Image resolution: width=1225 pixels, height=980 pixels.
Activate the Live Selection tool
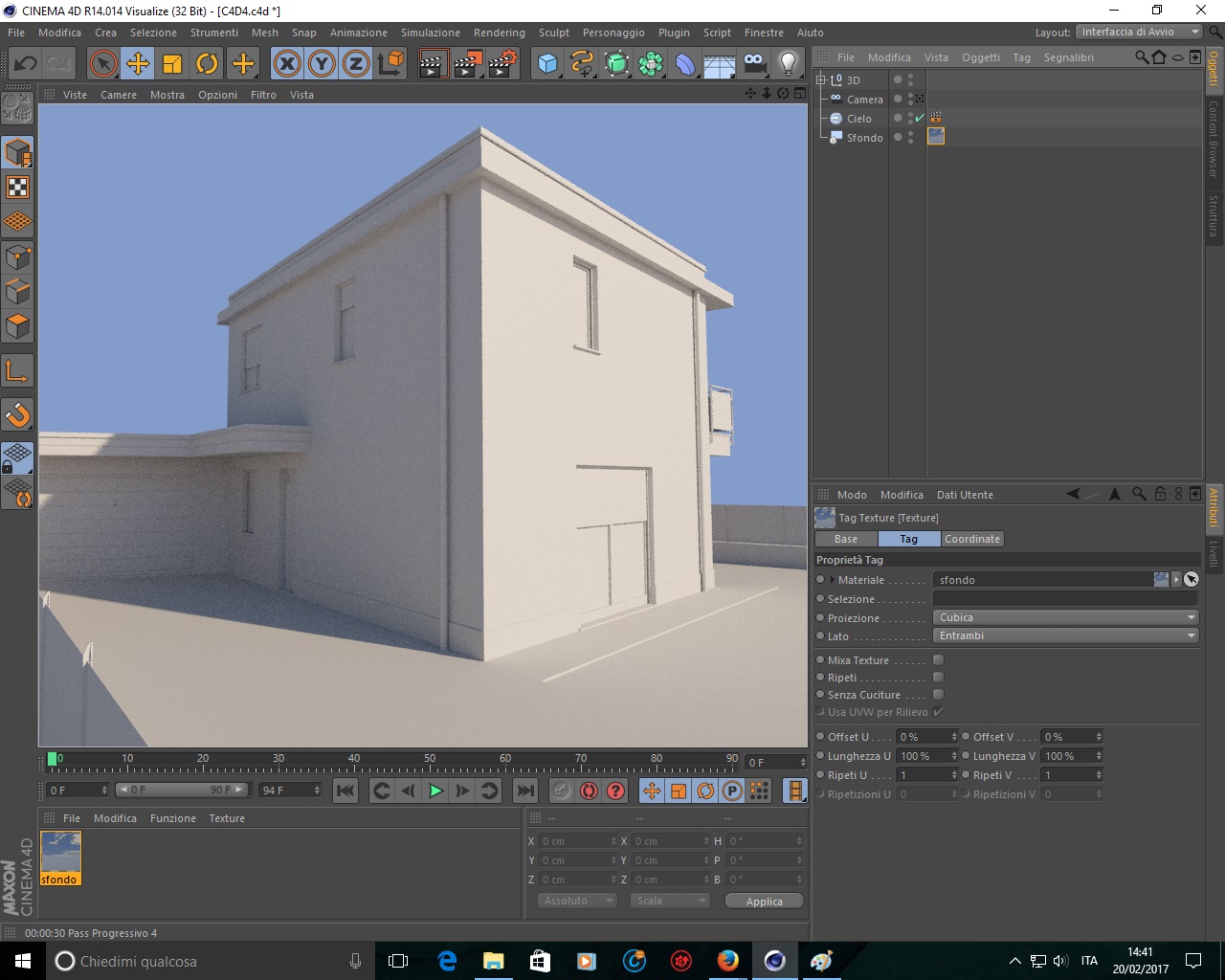coord(103,64)
